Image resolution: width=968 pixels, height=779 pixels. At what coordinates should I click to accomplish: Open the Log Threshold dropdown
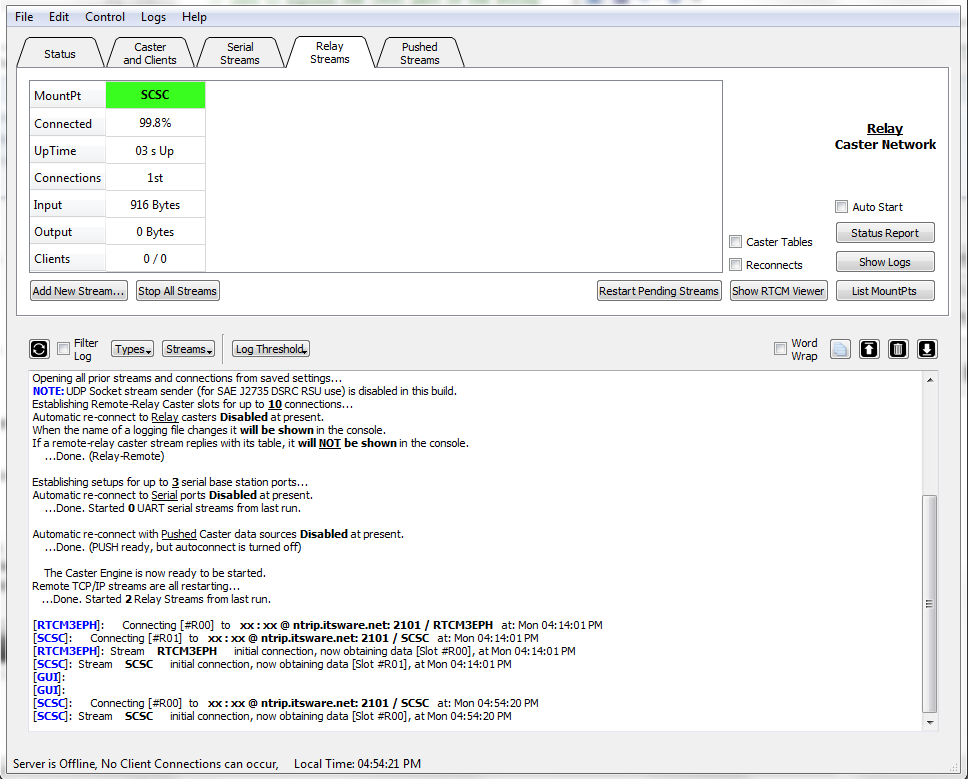tap(270, 348)
